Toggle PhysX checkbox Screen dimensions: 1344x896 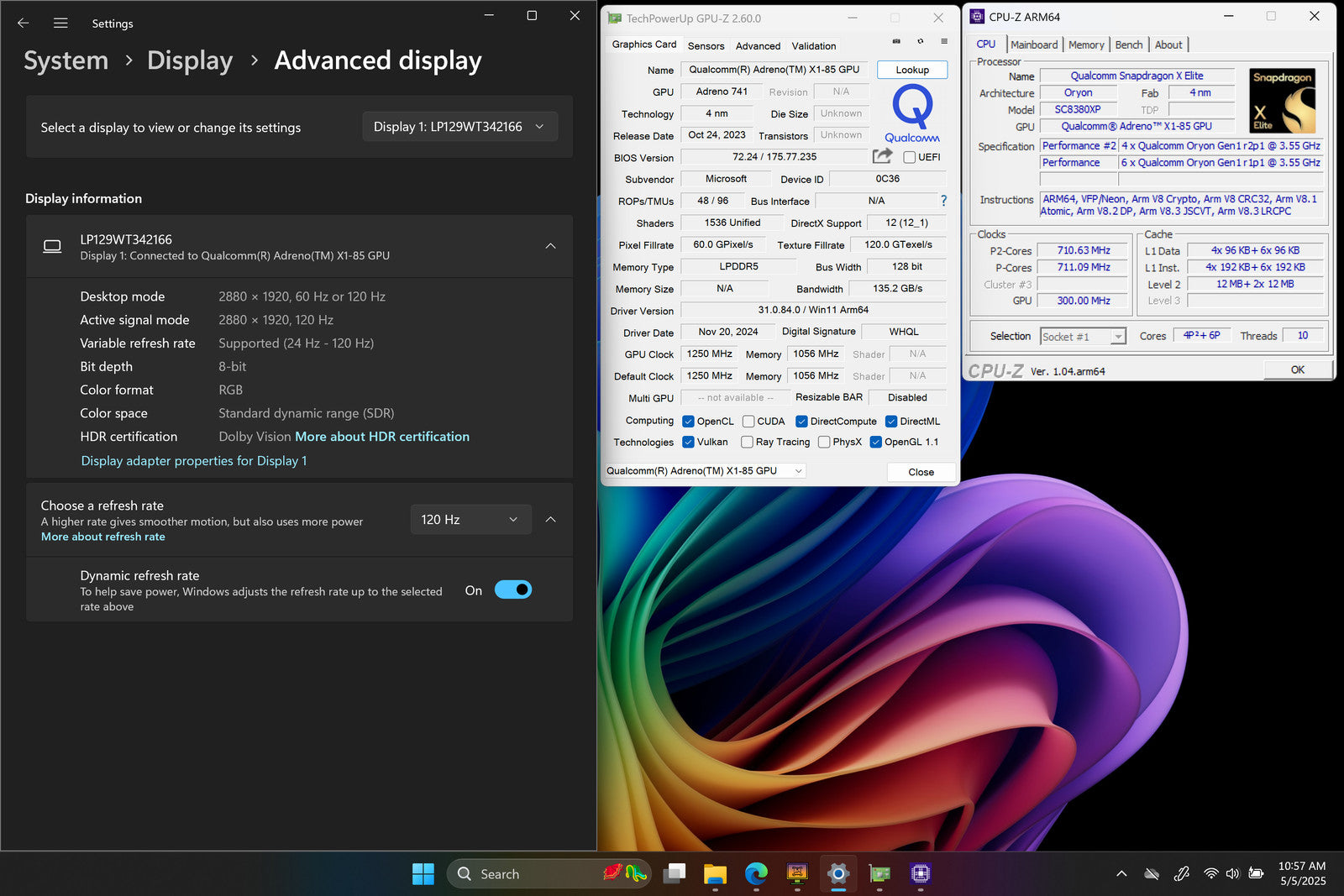(824, 442)
